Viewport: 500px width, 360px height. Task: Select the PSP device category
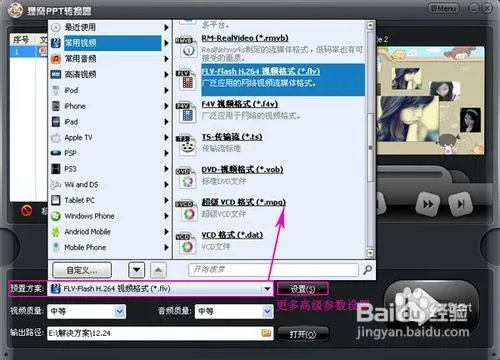[110, 153]
